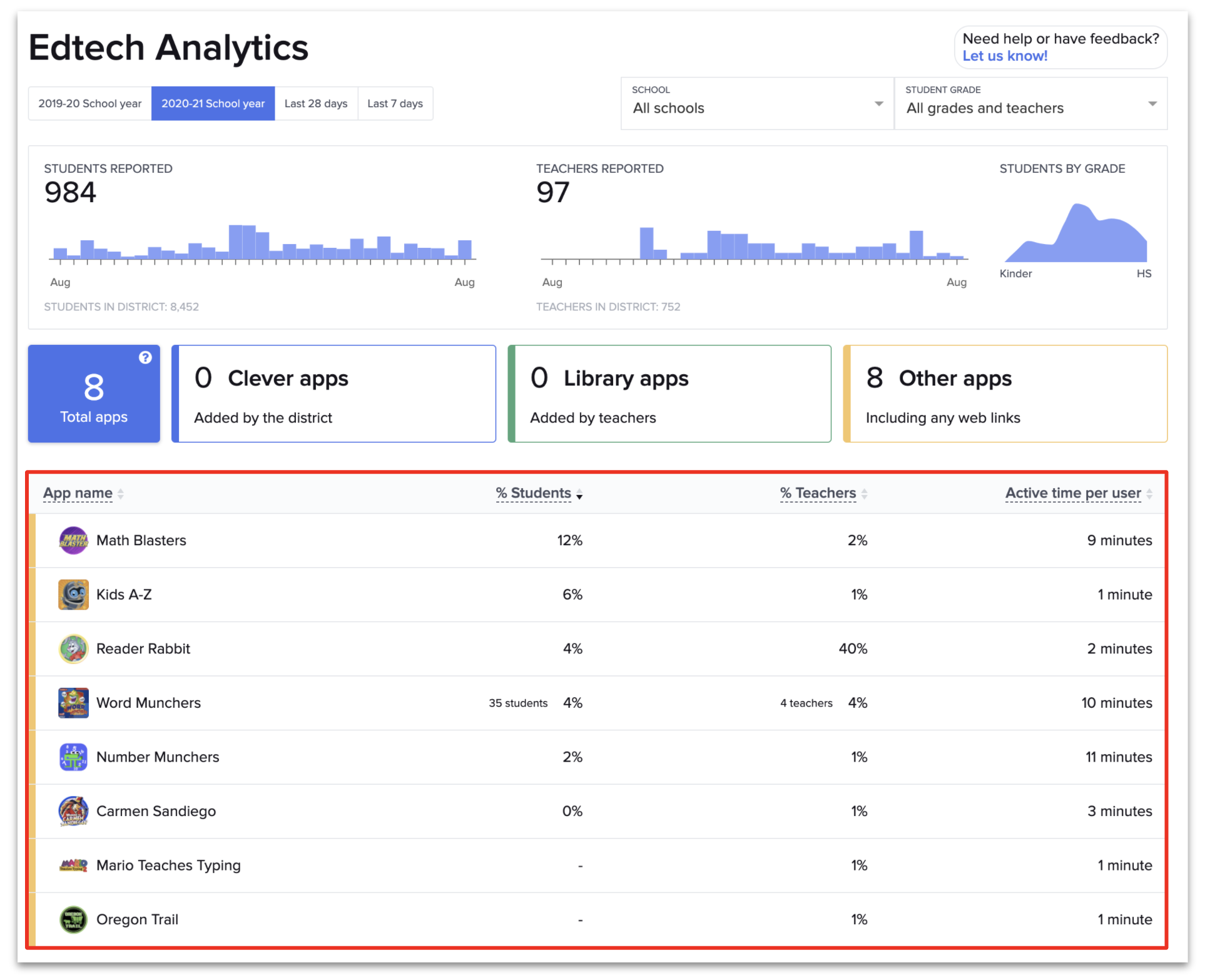Select the blue Total apps card
1205x980 pixels.
(x=93, y=394)
